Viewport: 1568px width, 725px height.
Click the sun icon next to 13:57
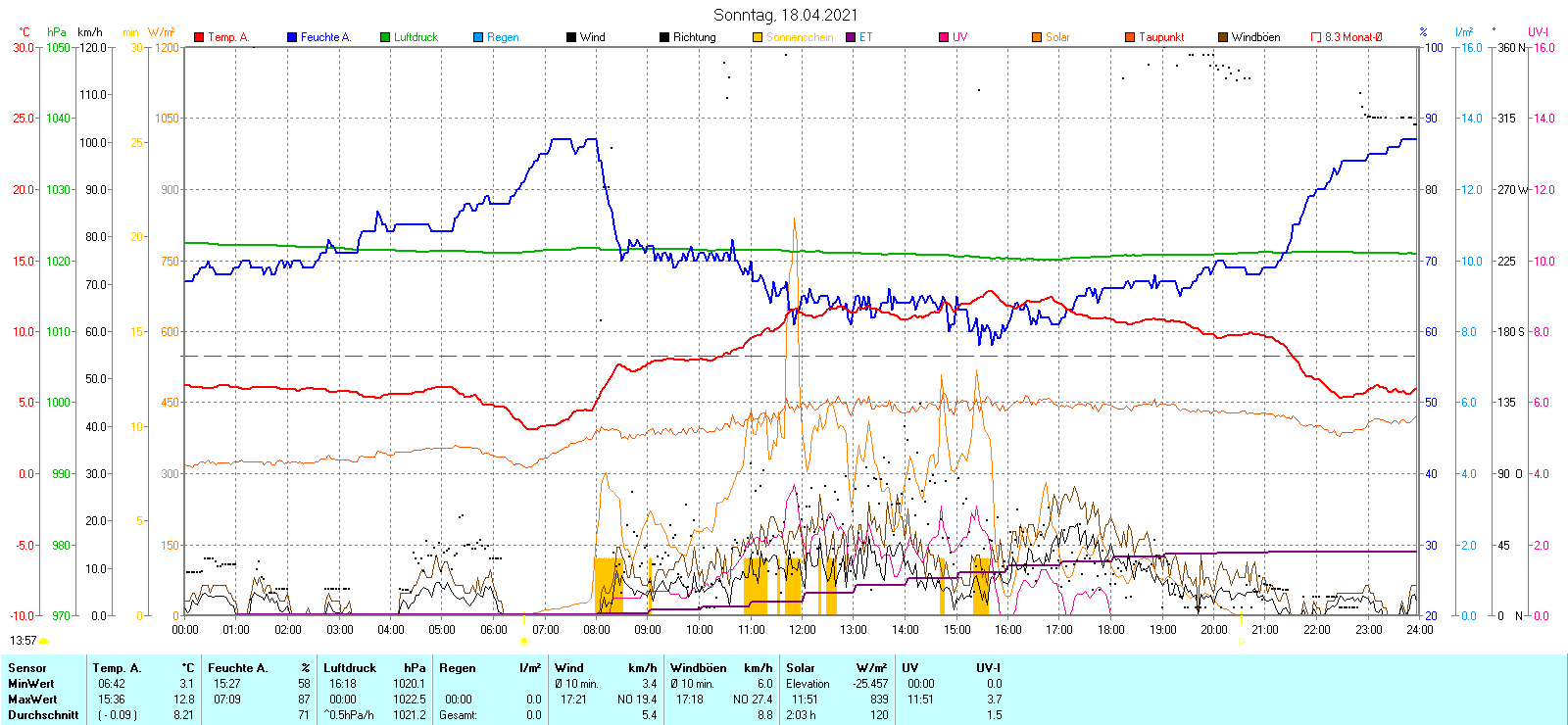pos(43,641)
